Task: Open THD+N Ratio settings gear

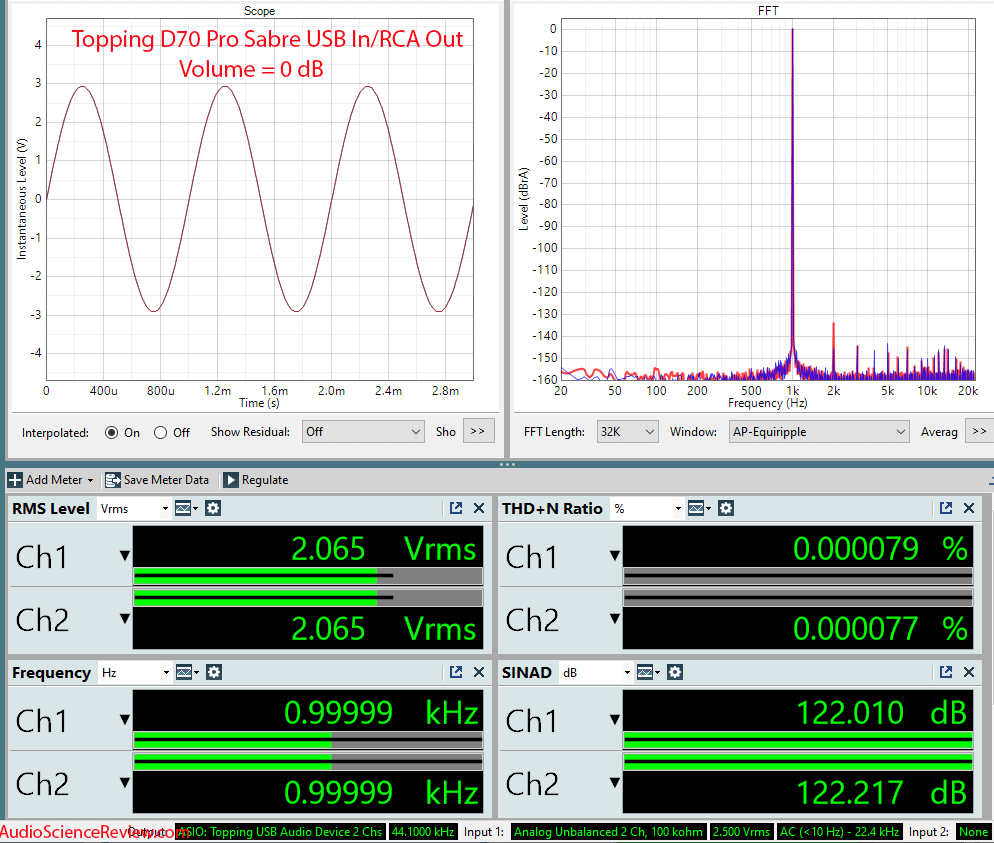Action: click(726, 508)
